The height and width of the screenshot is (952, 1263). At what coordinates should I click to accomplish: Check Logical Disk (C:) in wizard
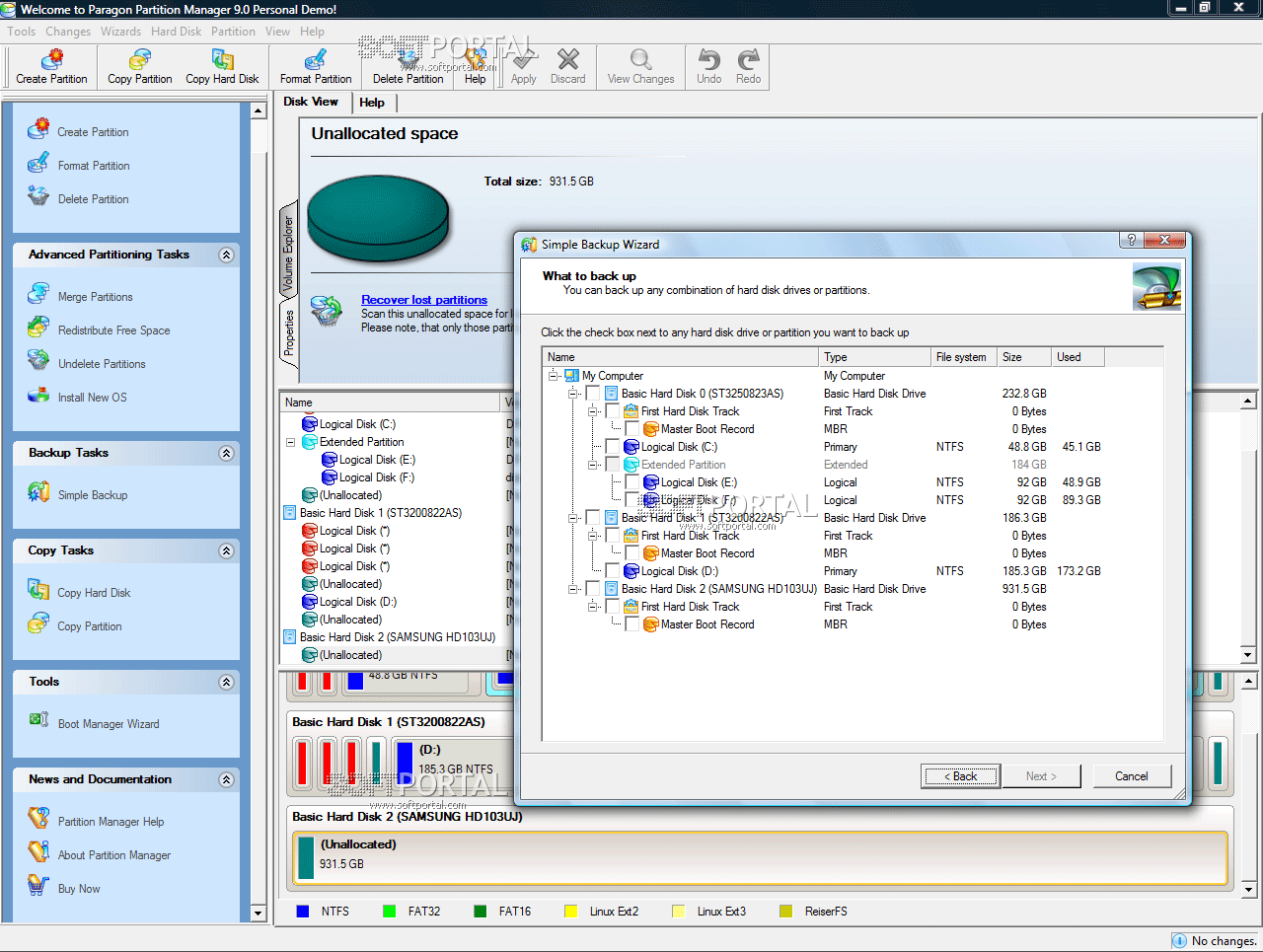[613, 447]
